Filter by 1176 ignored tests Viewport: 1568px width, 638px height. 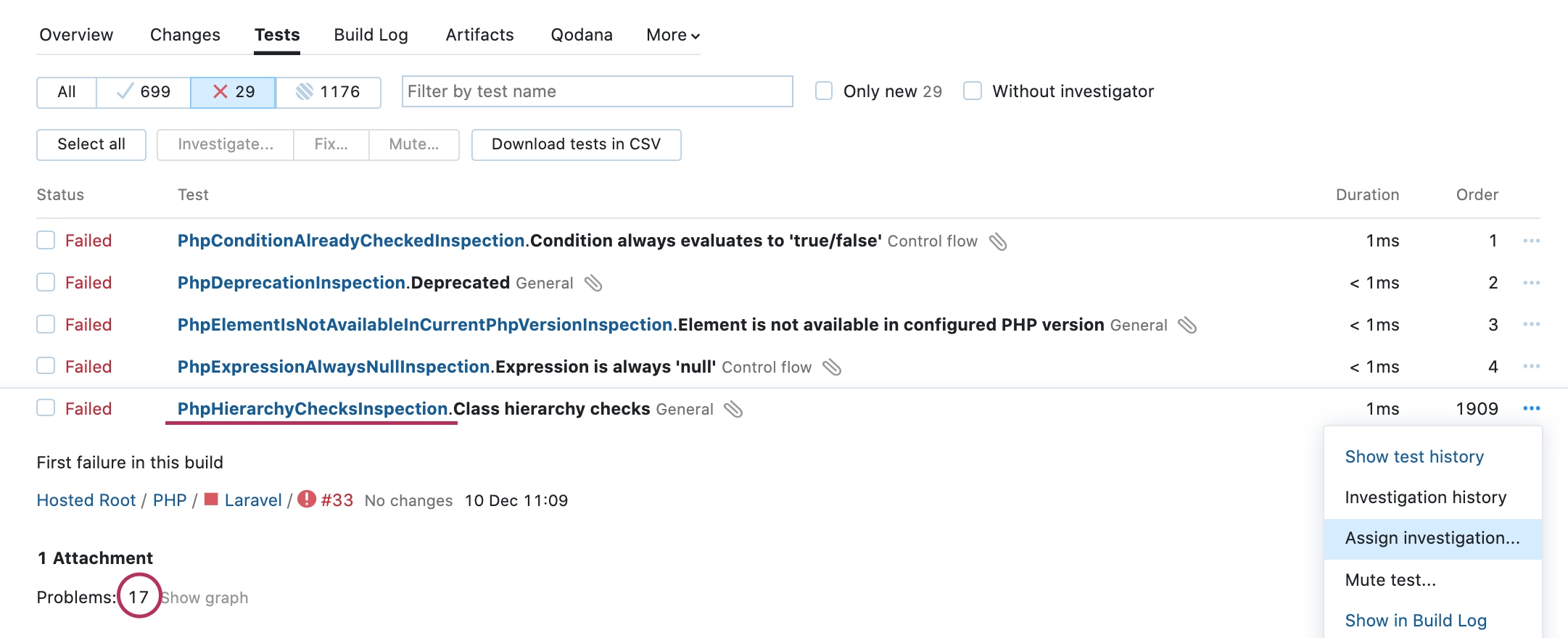pyautogui.click(x=329, y=92)
